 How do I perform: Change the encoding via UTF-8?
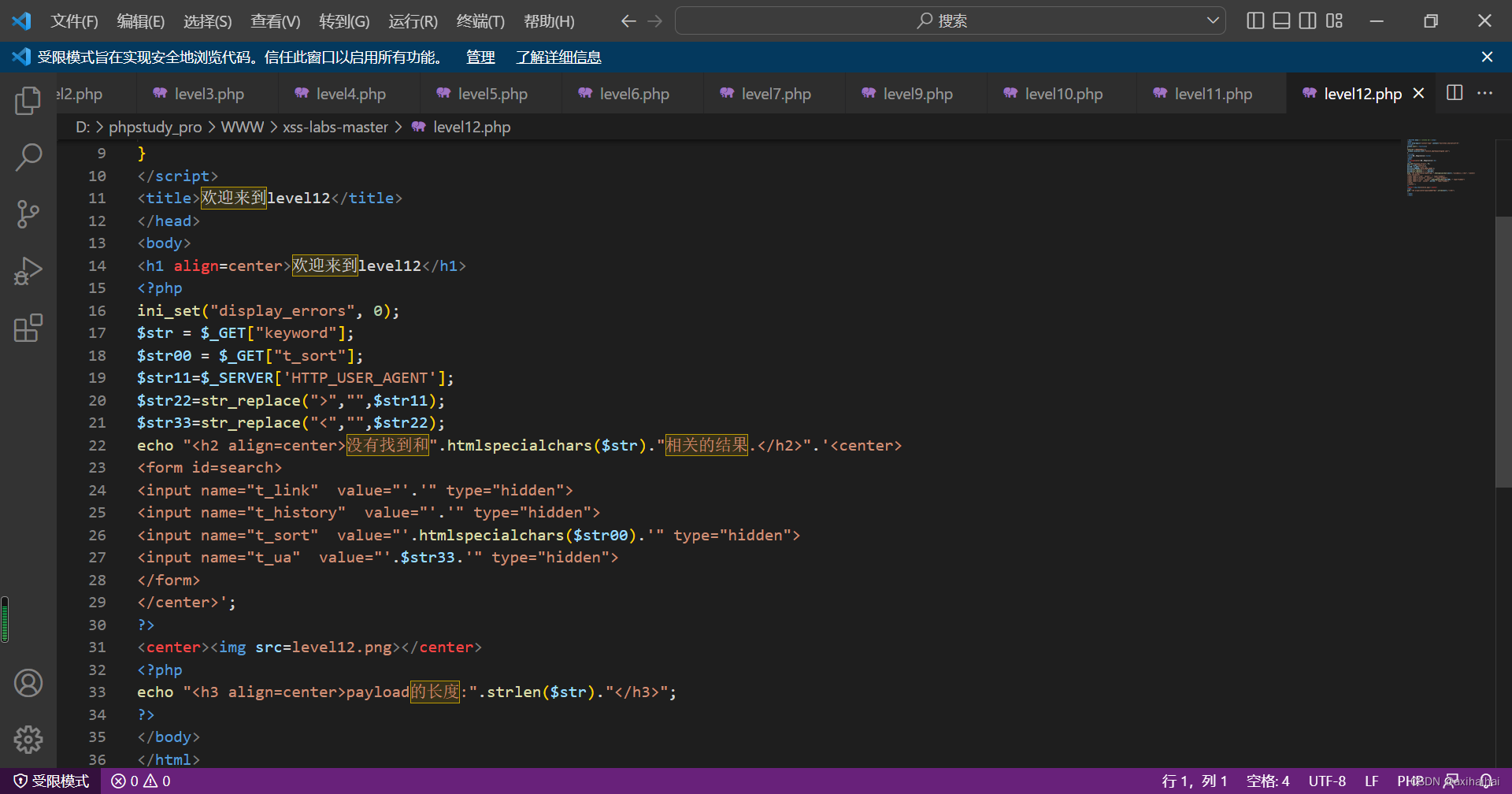pos(1327,781)
